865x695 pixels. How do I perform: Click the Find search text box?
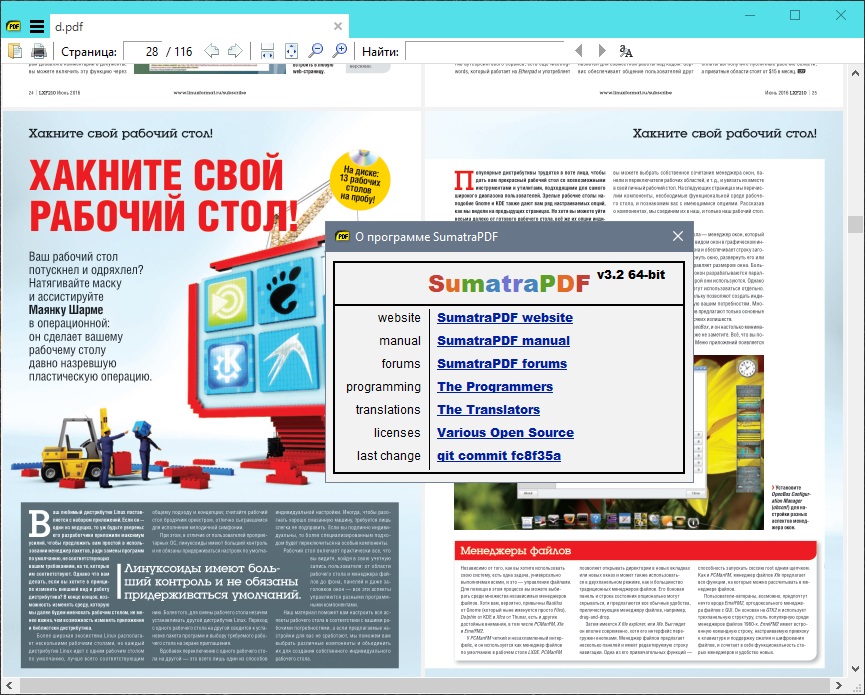(482, 51)
